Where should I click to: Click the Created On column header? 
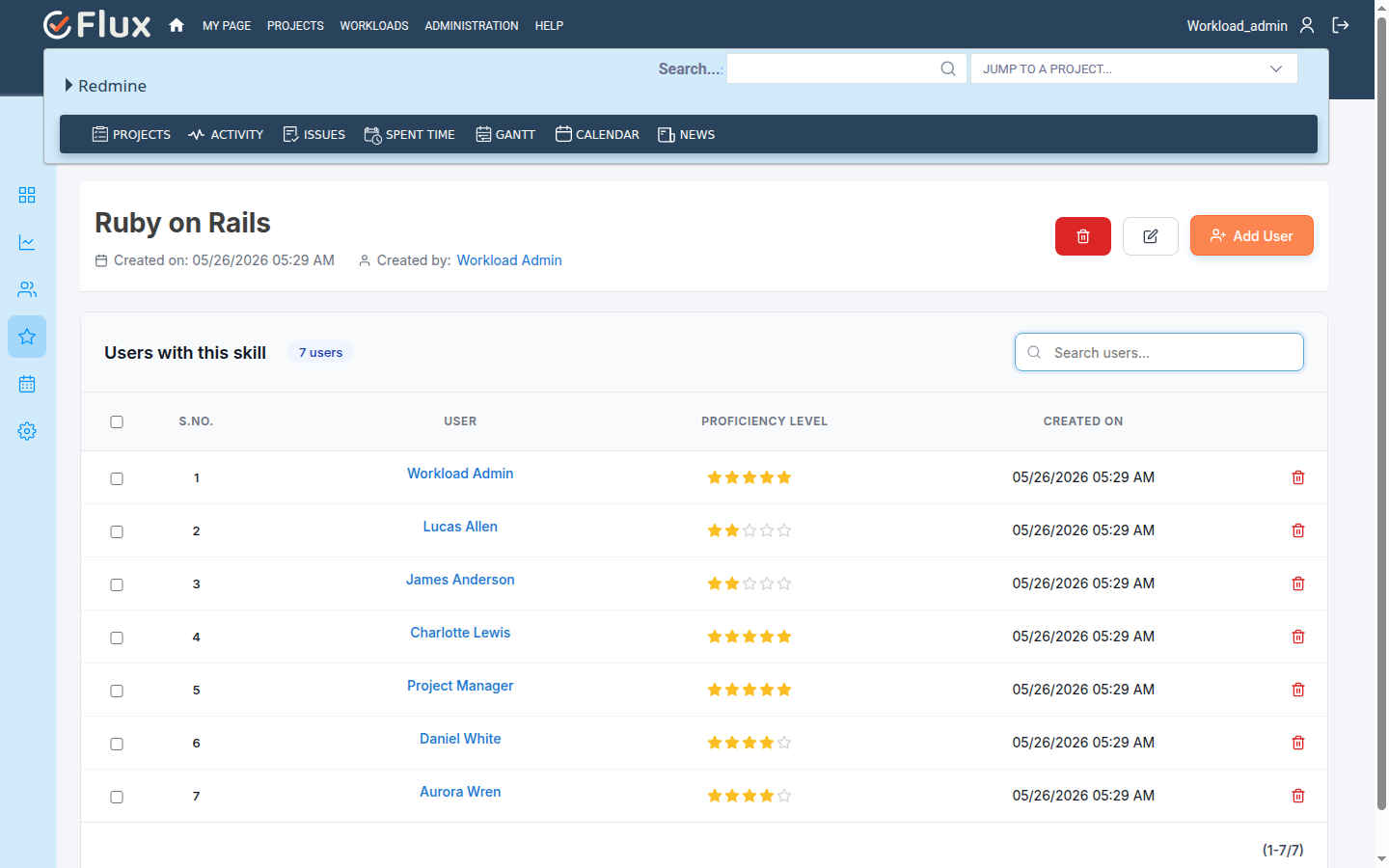[1083, 421]
